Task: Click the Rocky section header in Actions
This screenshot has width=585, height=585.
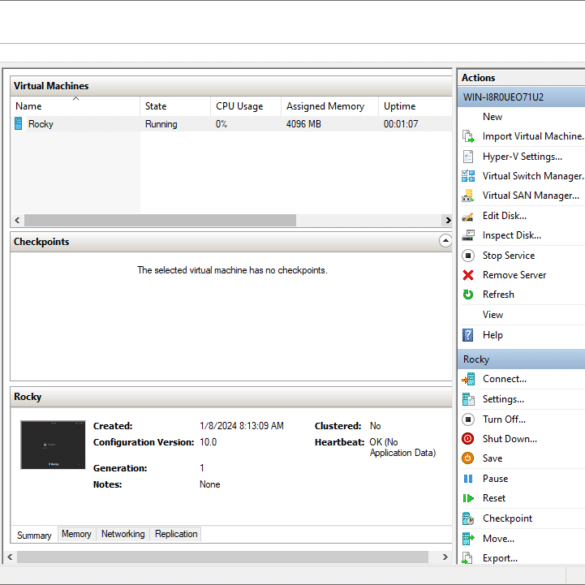Action: point(521,360)
